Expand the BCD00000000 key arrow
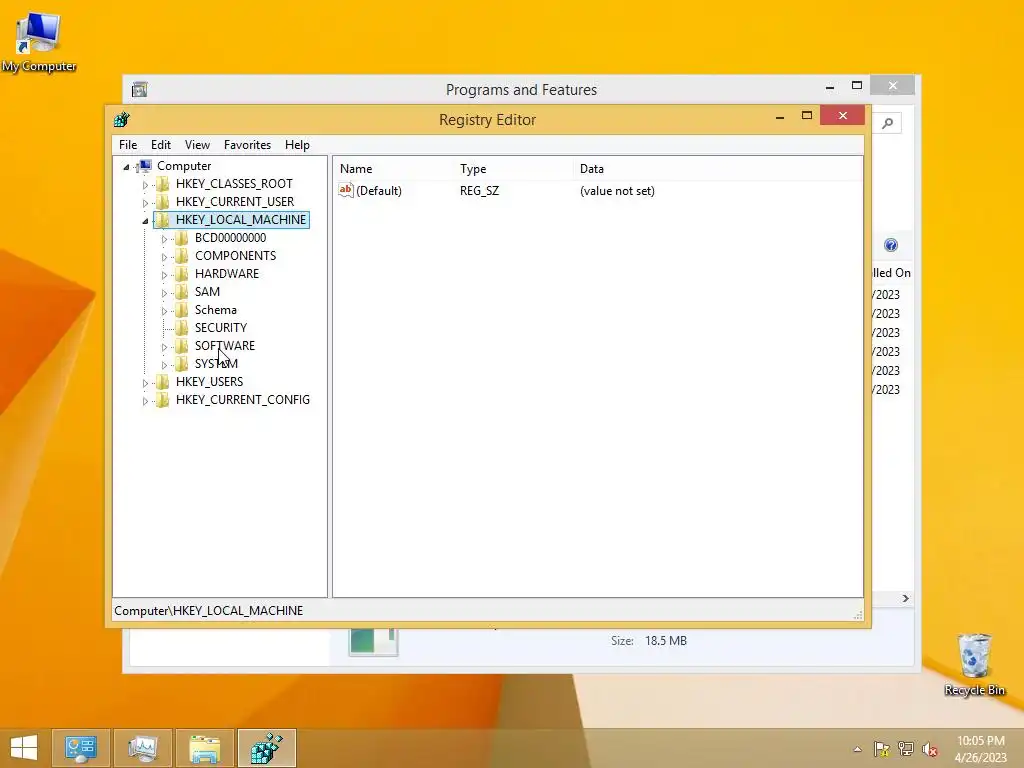Screen dimensions: 1024x768 (x=165, y=239)
